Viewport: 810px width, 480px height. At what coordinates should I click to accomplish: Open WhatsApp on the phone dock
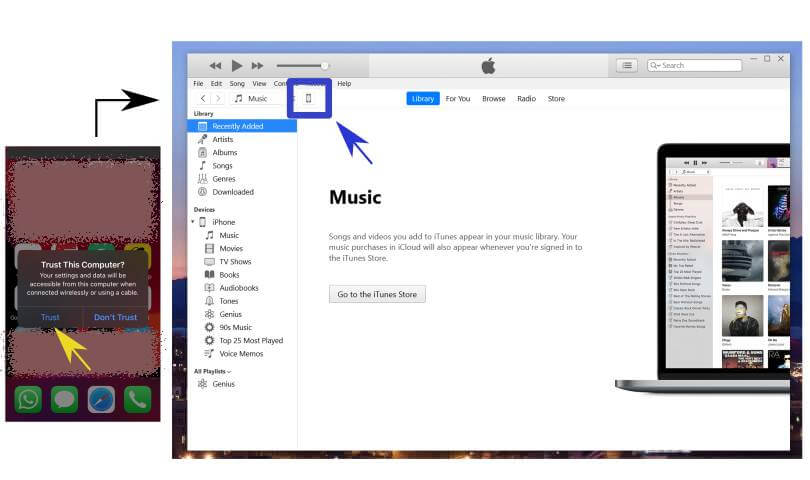[28, 399]
